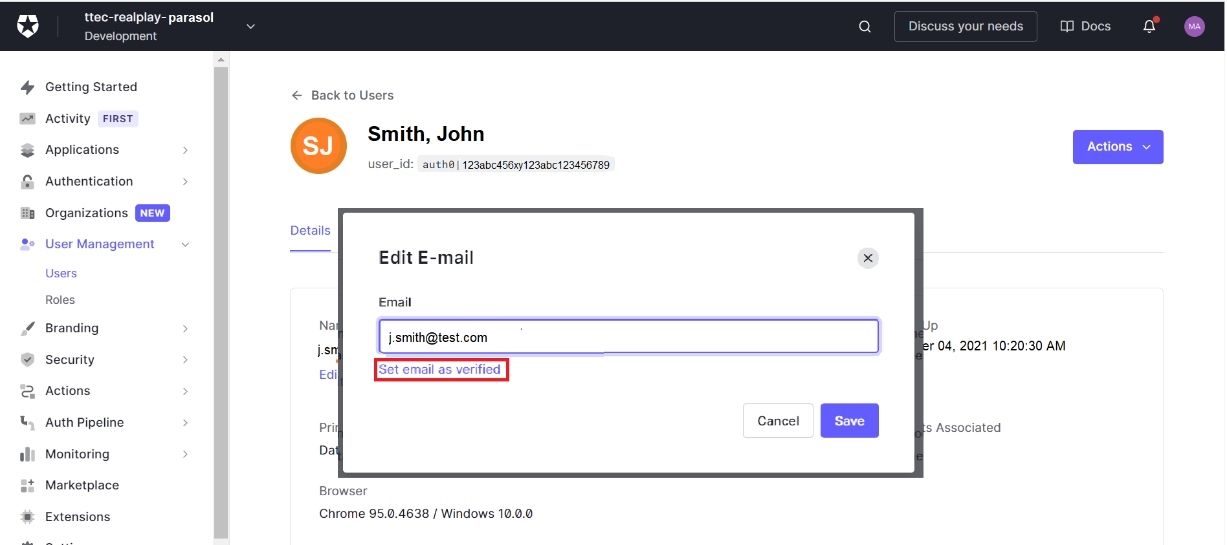The height and width of the screenshot is (545, 1227).
Task: Click the Getting Started lightning icon
Action: pos(28,87)
